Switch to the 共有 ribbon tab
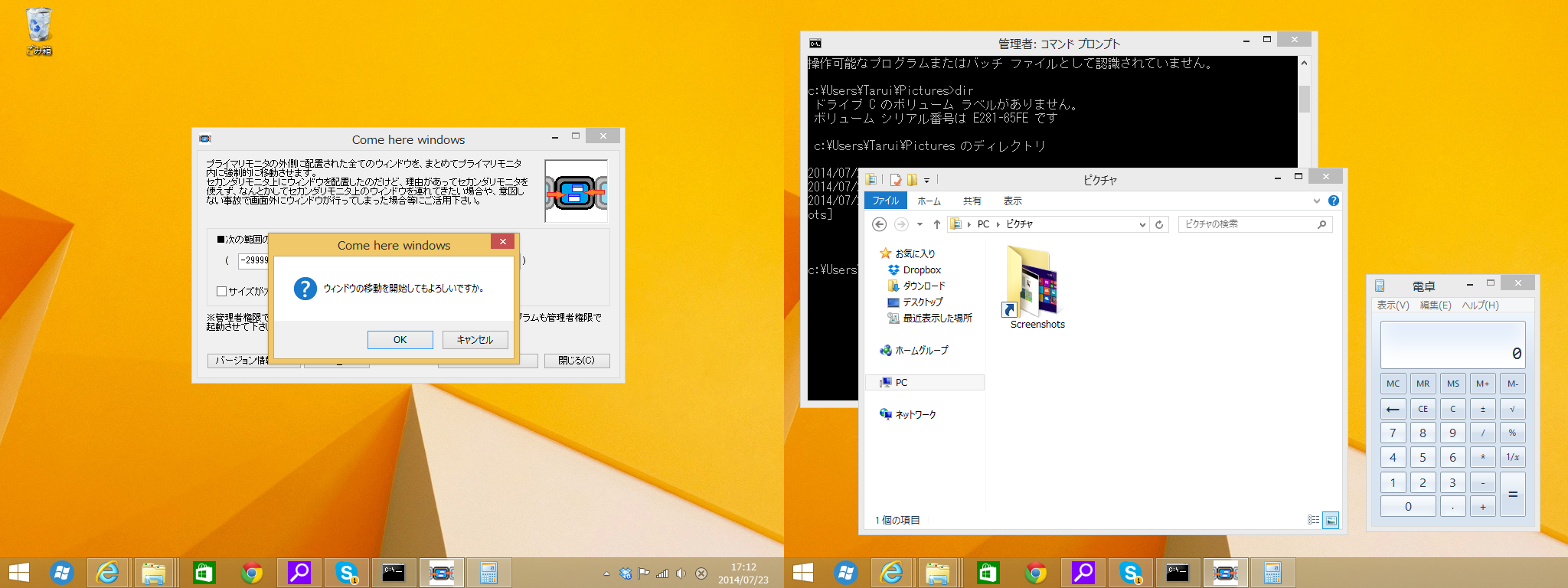Screen dimensions: 1568x588 point(972,201)
